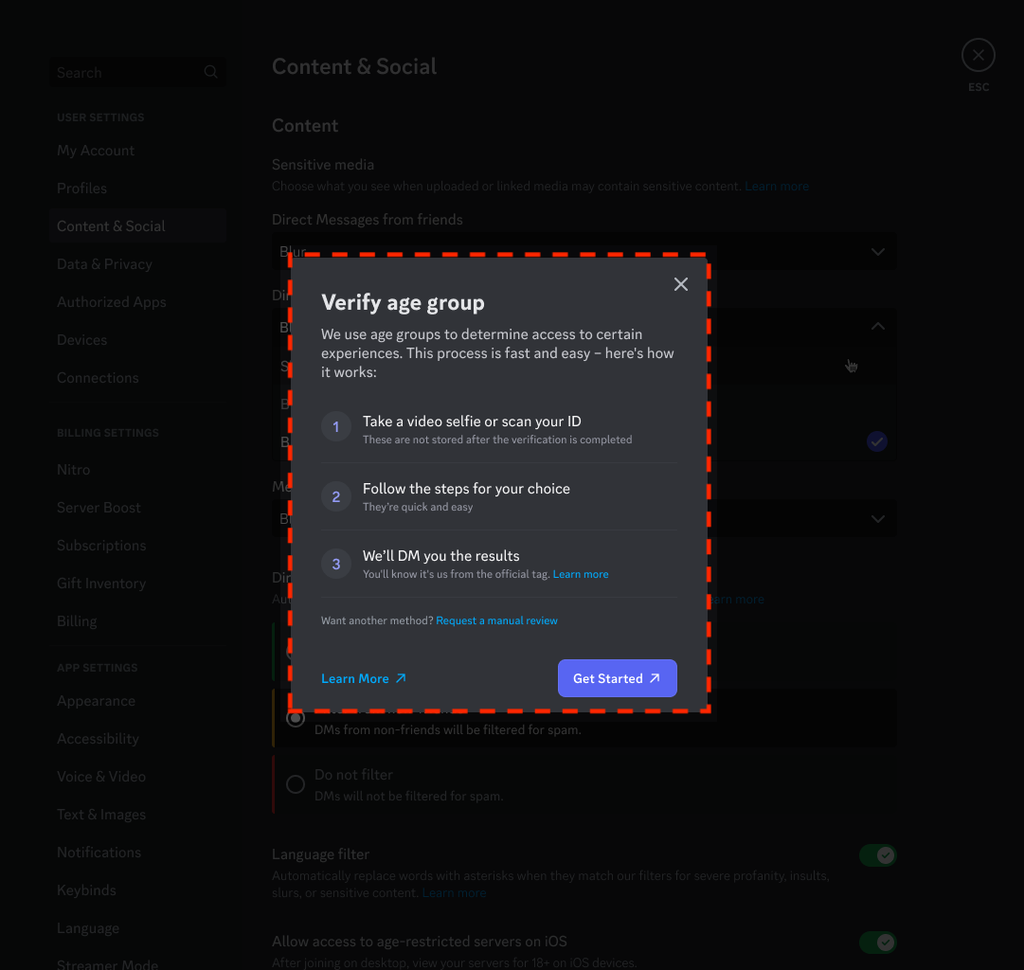Dismiss the Verify age group dialog with X
The width and height of the screenshot is (1024, 970).
pos(681,284)
